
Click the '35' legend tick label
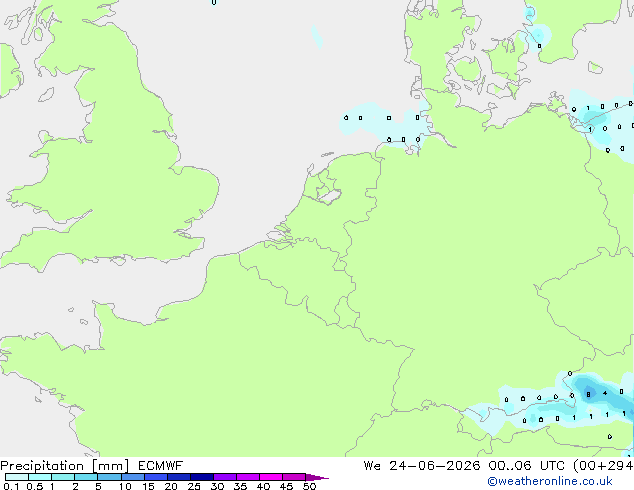point(240,486)
